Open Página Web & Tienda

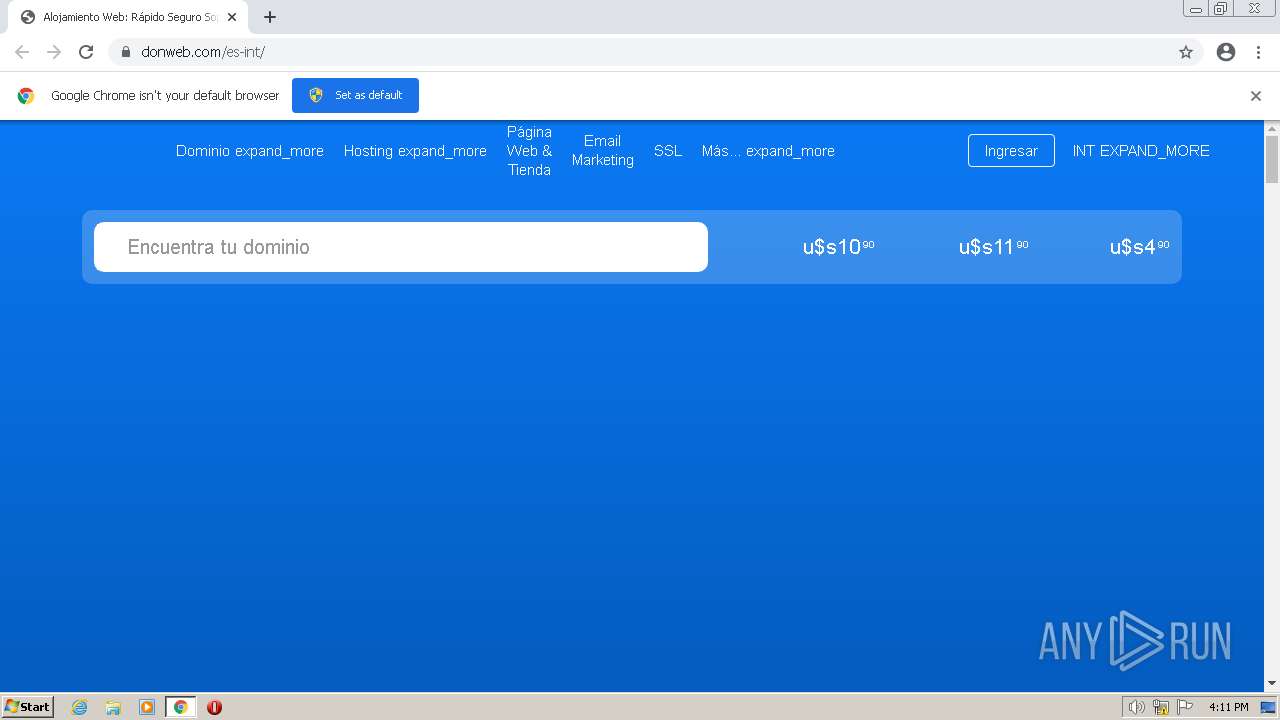click(x=529, y=151)
